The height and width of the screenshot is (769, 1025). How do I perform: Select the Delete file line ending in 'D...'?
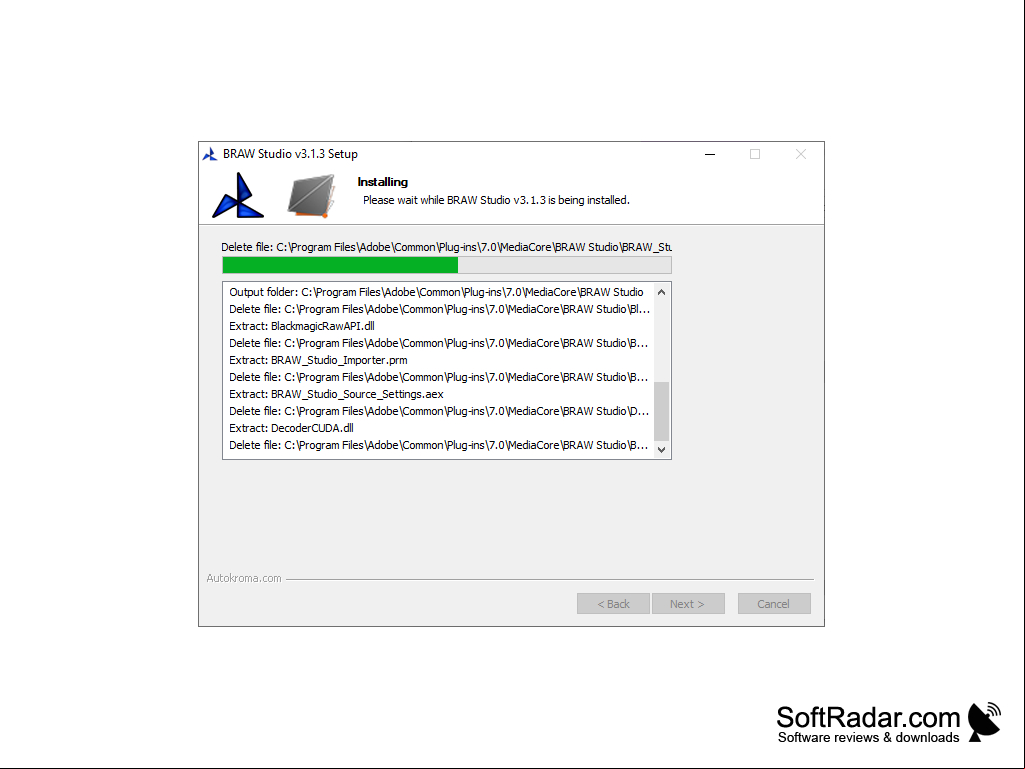point(439,411)
